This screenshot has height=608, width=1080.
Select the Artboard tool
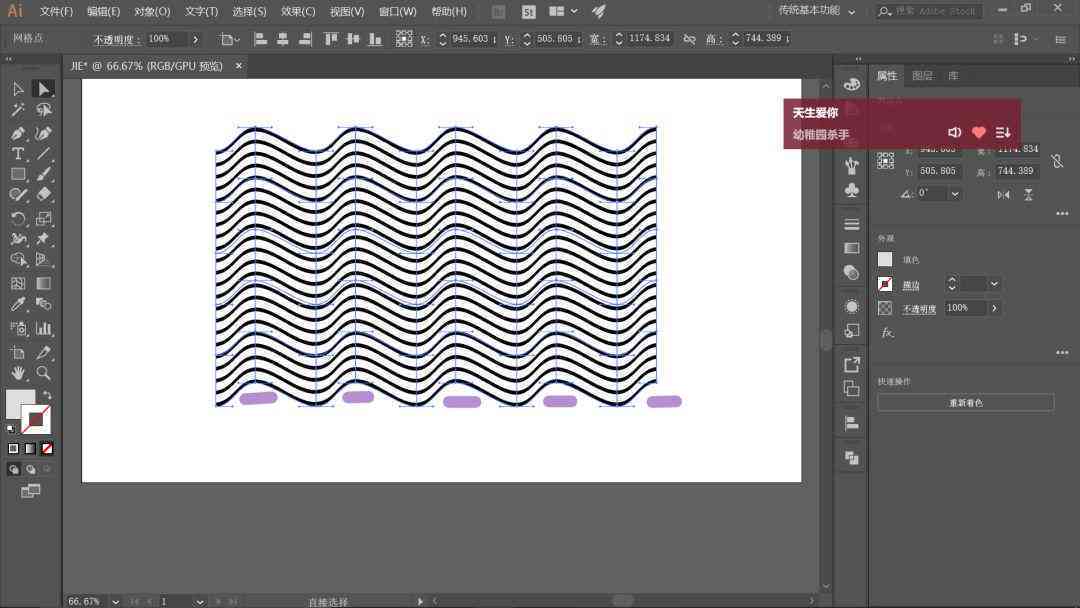(18, 353)
